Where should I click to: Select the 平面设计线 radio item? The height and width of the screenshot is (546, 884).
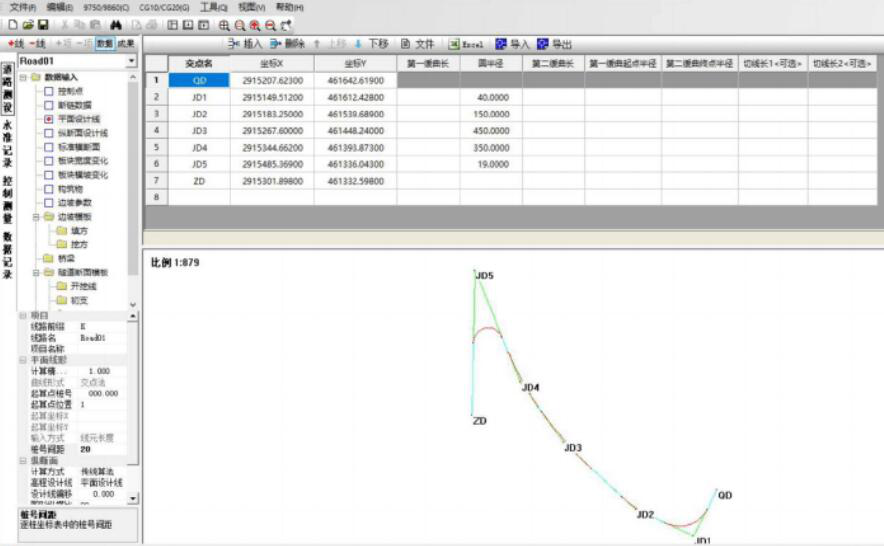tap(48, 118)
